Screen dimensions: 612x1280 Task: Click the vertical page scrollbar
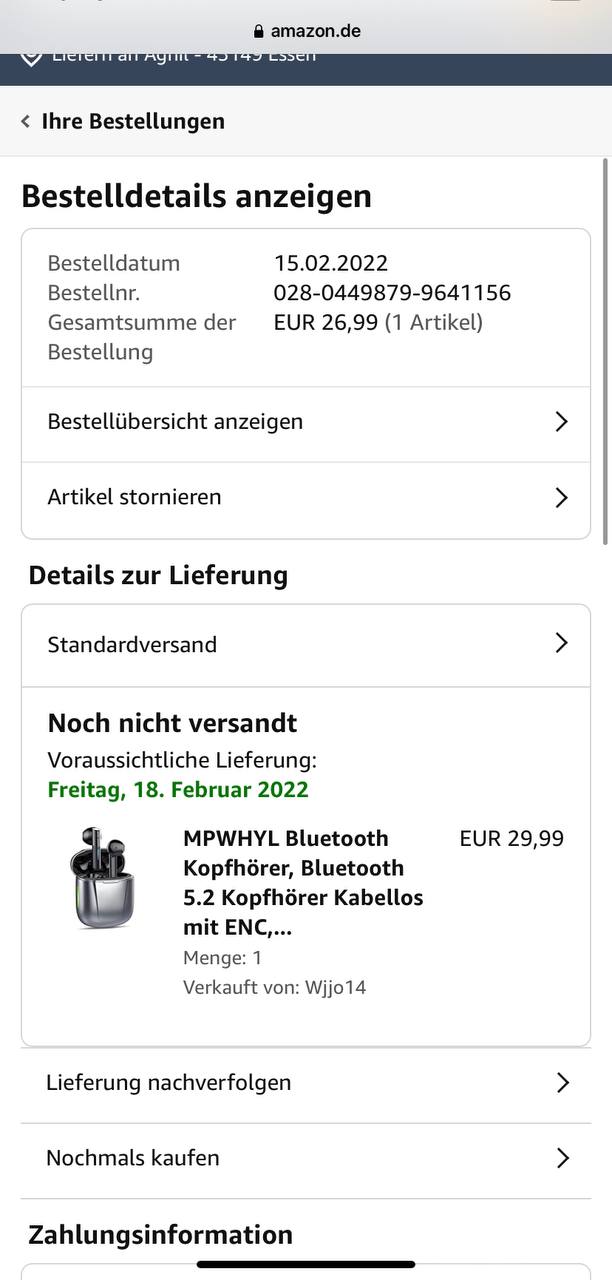(x=604, y=350)
